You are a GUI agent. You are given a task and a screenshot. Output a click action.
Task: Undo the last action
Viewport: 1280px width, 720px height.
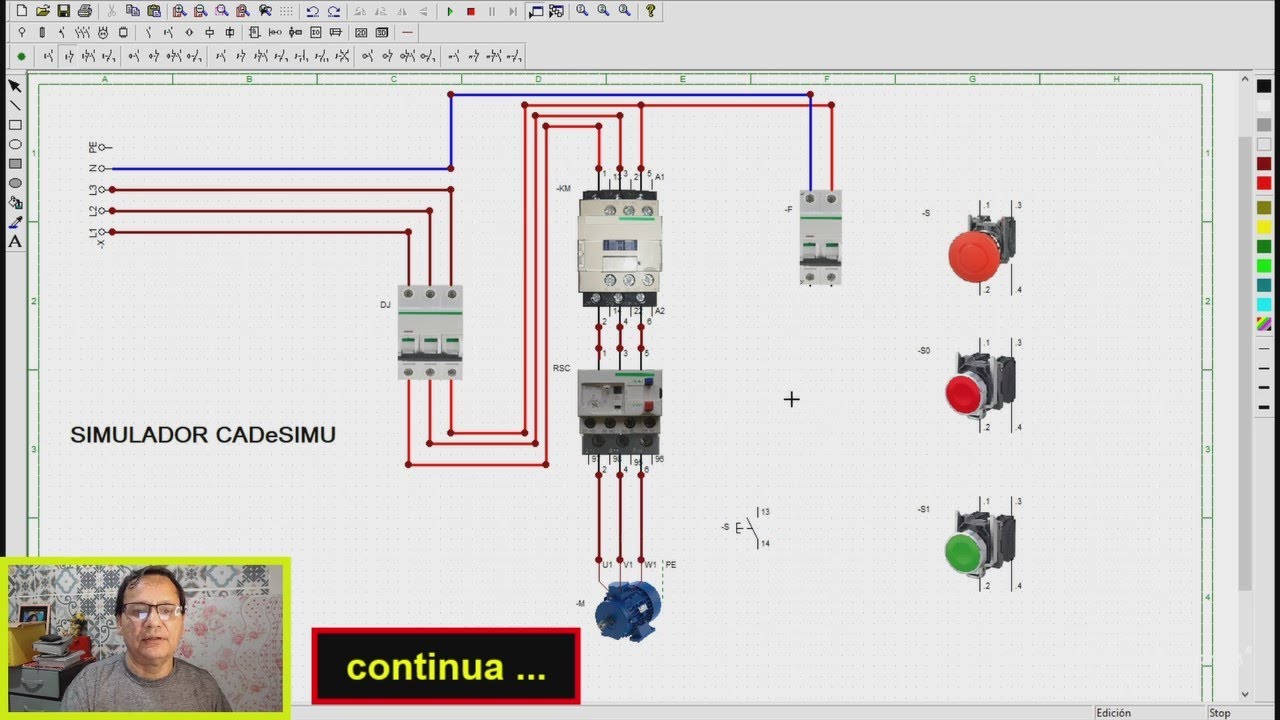coord(312,11)
